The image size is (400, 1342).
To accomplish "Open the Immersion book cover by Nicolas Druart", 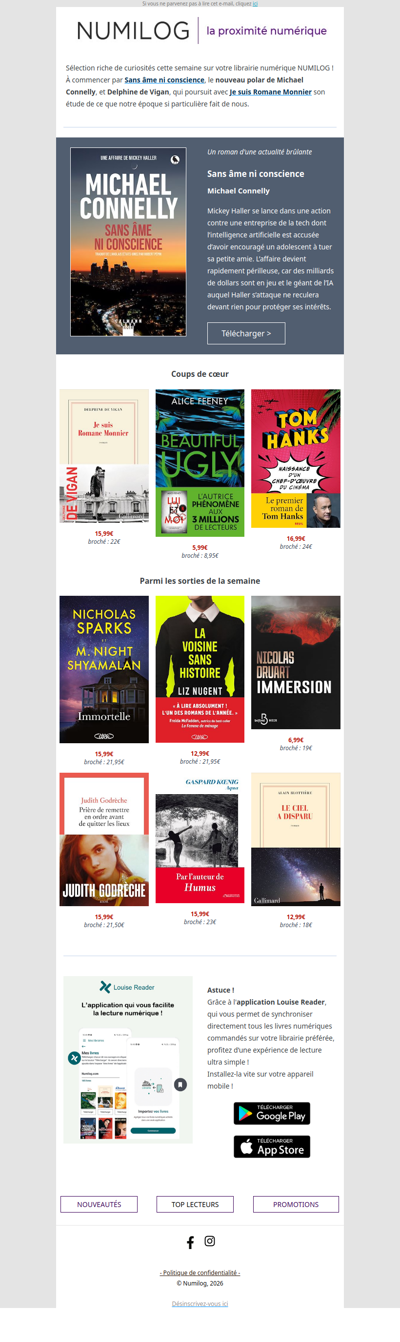I will tap(296, 663).
